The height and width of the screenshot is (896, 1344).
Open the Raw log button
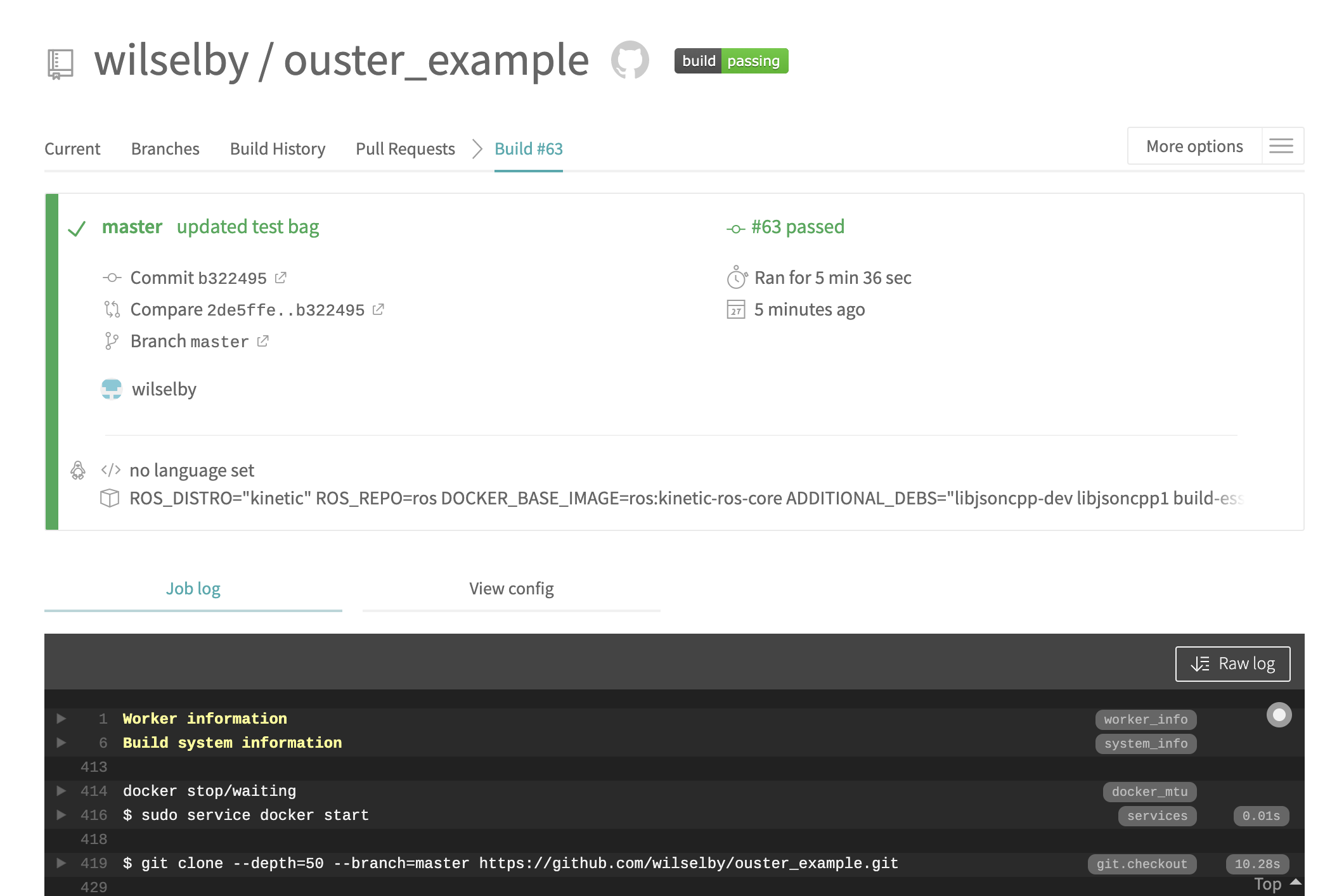tap(1232, 663)
